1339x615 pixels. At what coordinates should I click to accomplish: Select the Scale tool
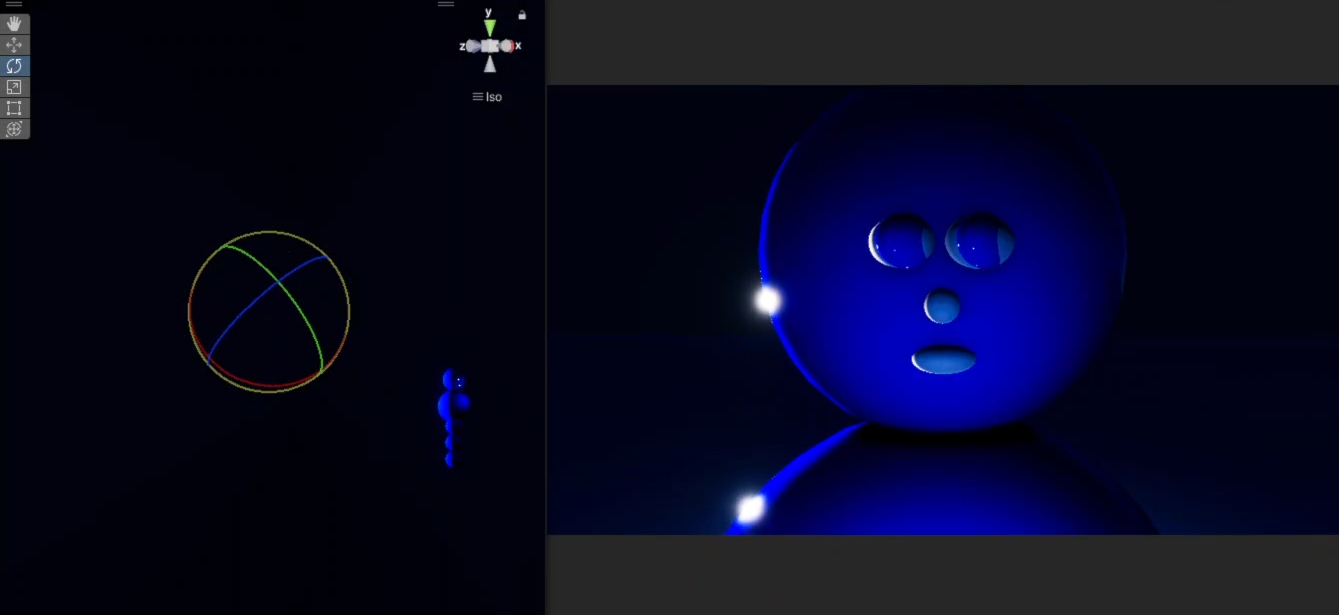point(14,87)
